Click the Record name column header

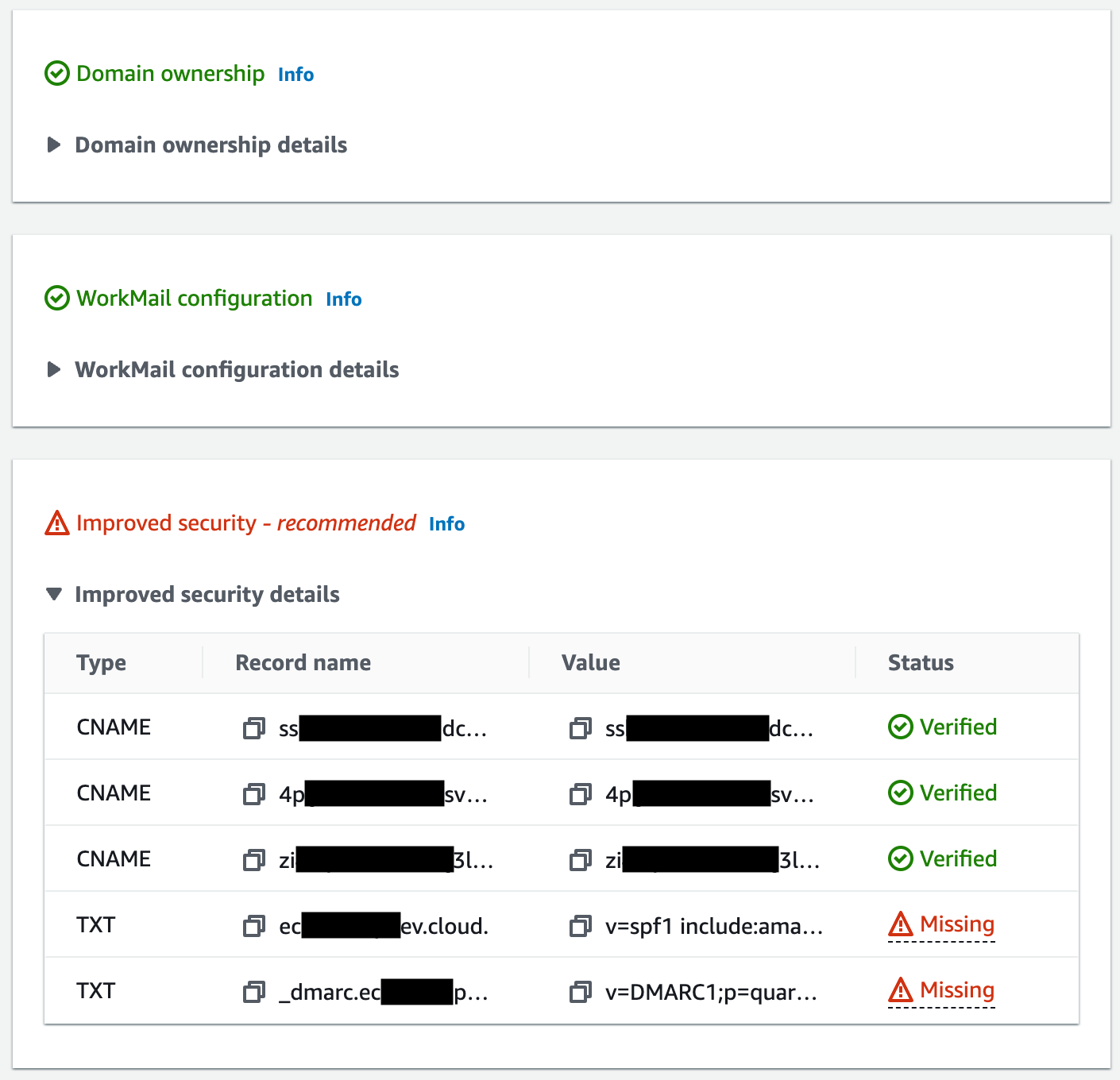[x=303, y=663]
